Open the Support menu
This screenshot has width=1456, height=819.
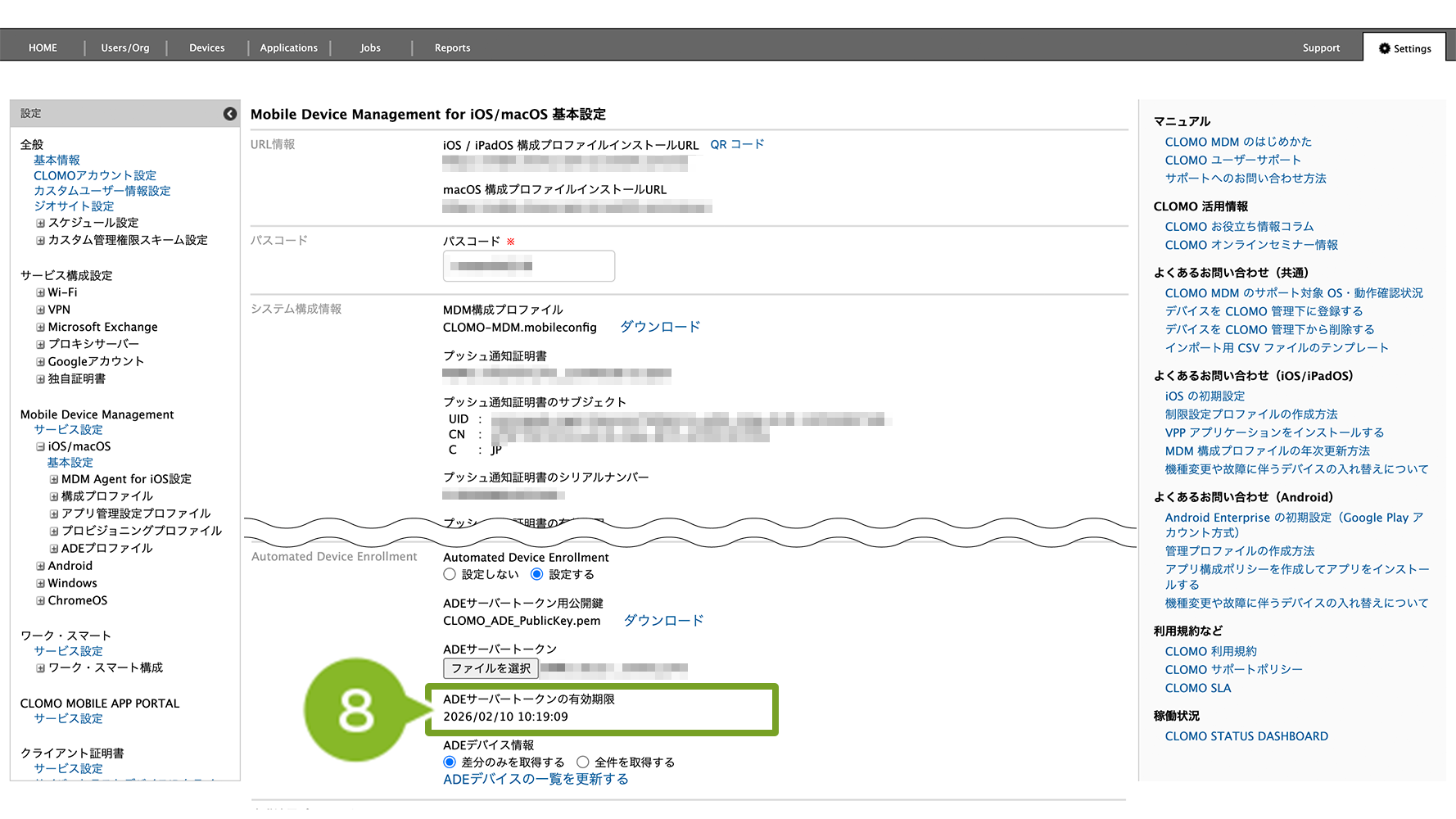tap(1321, 48)
